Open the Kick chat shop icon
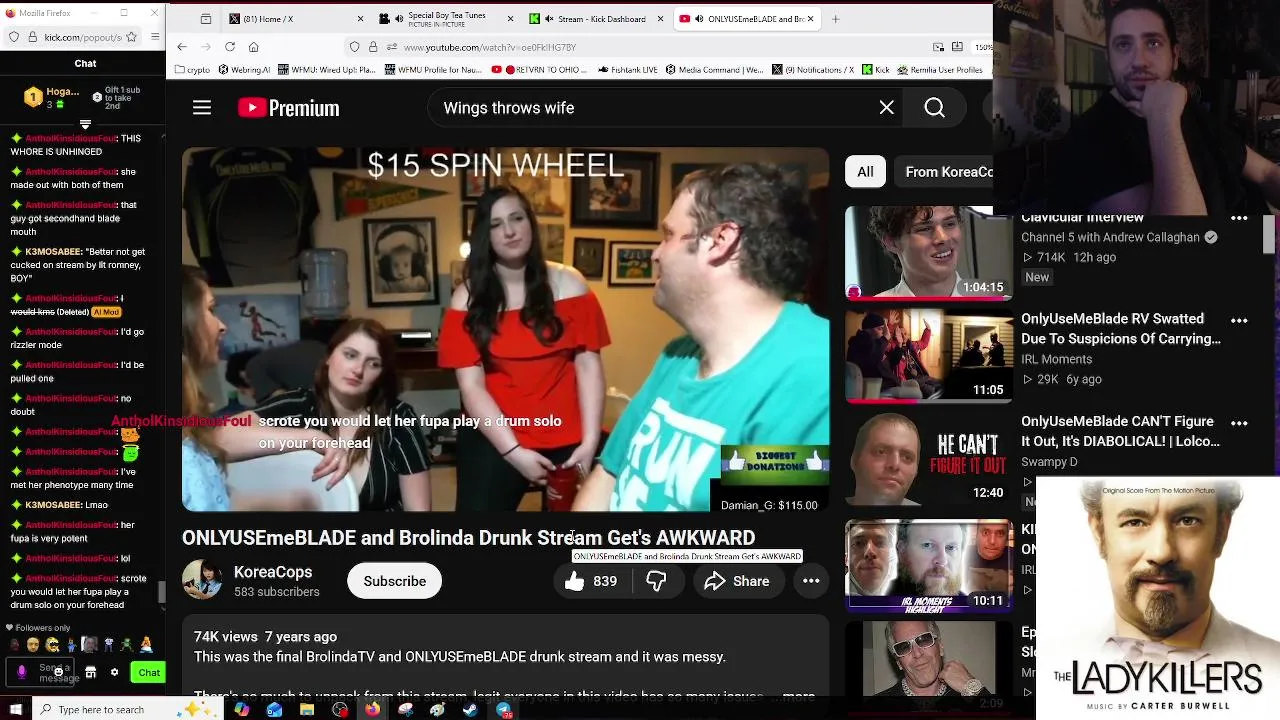This screenshot has width=1280, height=720. pyautogui.click(x=91, y=673)
